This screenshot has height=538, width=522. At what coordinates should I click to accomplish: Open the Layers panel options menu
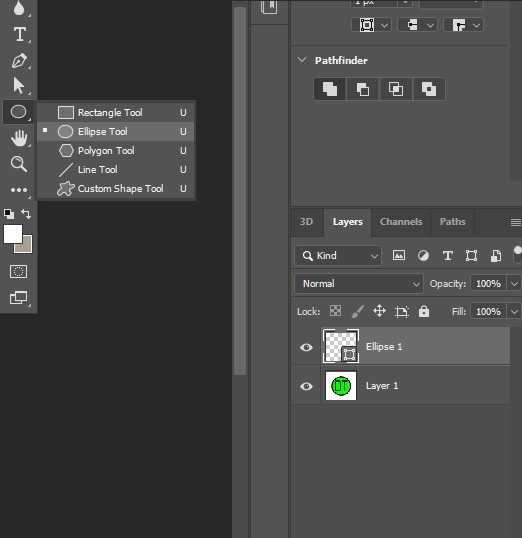click(515, 223)
